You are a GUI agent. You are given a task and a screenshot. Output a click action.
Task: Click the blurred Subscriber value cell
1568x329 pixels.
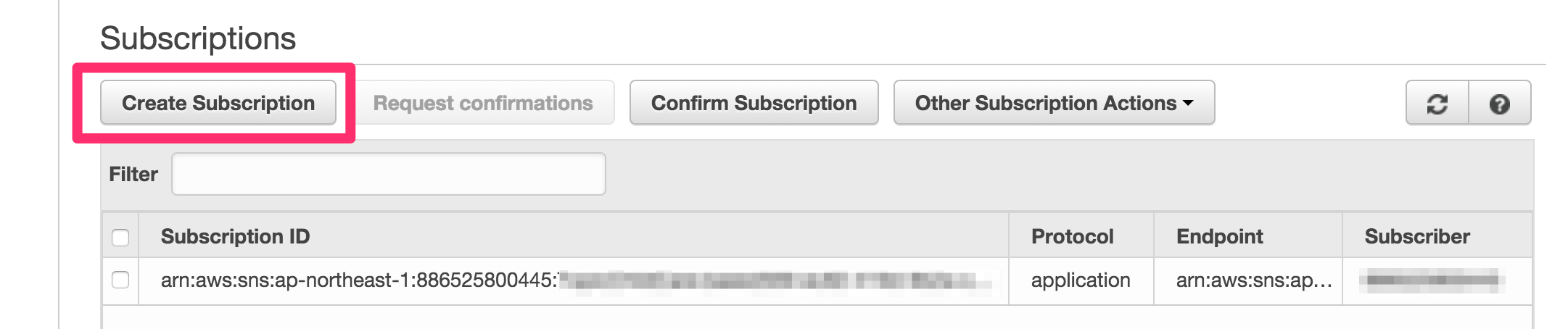point(1437,280)
